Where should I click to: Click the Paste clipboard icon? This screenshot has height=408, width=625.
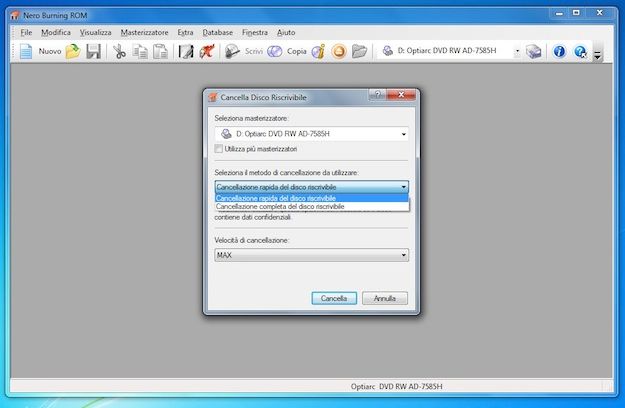coord(160,51)
